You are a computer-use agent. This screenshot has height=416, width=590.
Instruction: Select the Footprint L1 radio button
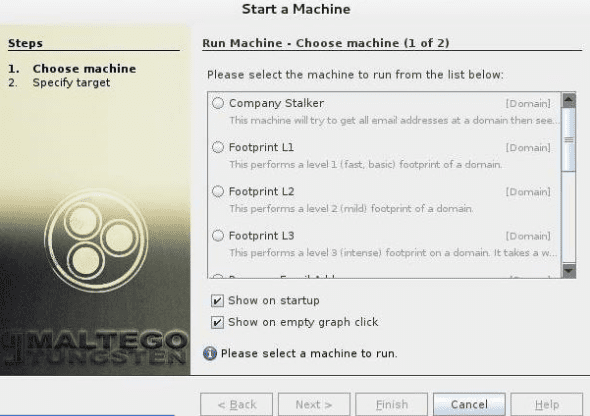(218, 147)
